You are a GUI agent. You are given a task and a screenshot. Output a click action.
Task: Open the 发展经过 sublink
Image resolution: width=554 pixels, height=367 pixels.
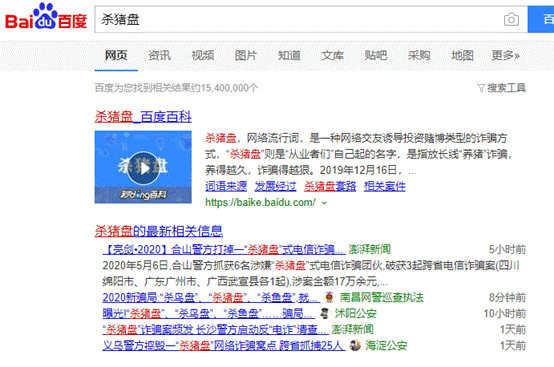(x=276, y=186)
